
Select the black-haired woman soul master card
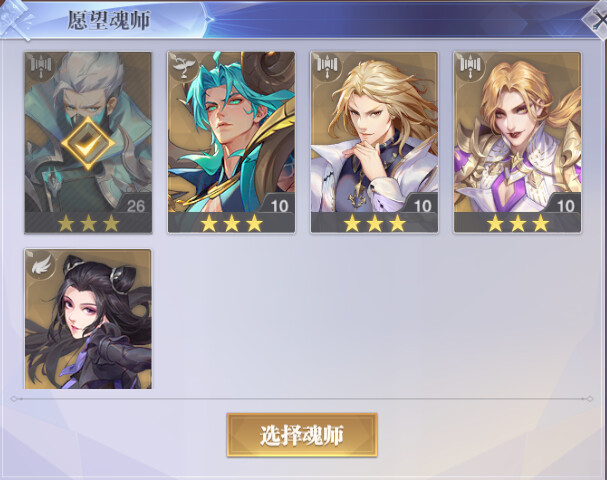[88, 319]
